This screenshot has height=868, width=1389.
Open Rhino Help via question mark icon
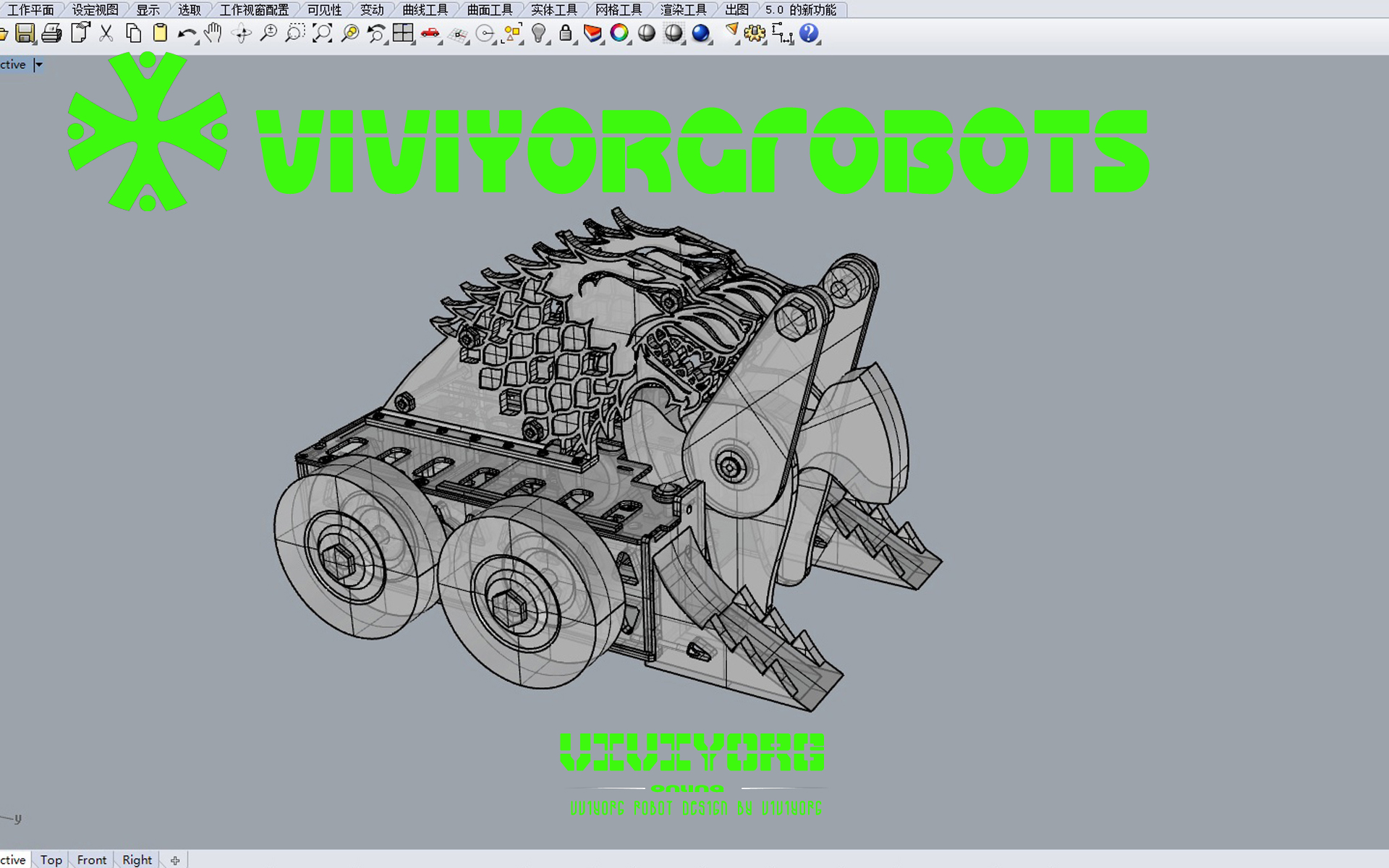(x=810, y=33)
